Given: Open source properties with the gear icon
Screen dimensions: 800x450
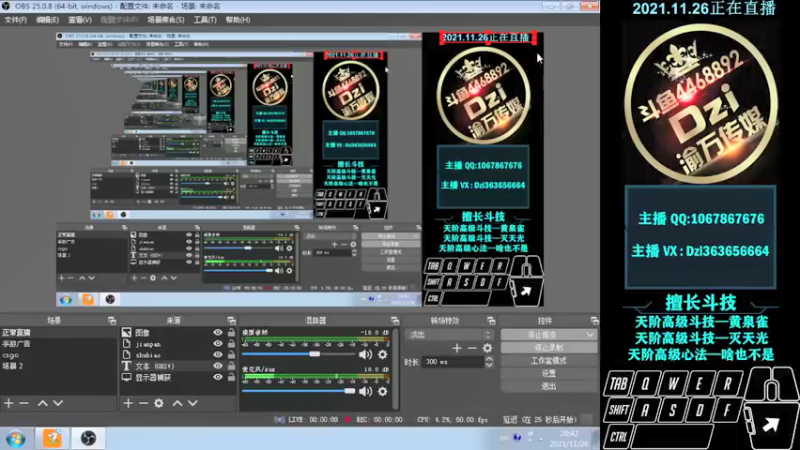Looking at the screenshot, I should [x=159, y=403].
